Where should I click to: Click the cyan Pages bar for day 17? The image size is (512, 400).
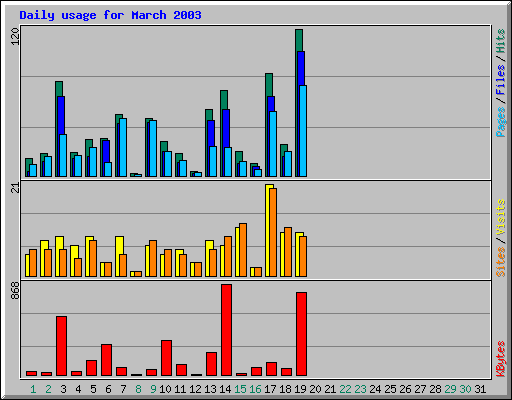[x=273, y=144]
